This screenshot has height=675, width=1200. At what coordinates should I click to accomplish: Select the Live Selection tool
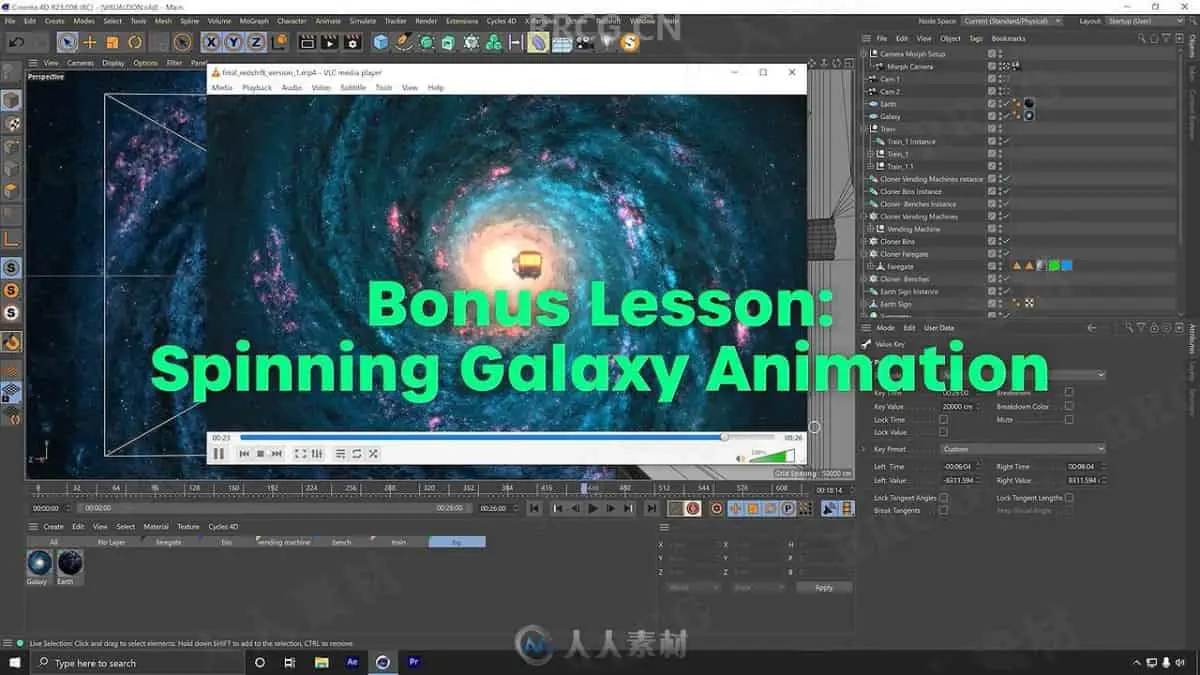pyautogui.click(x=67, y=42)
